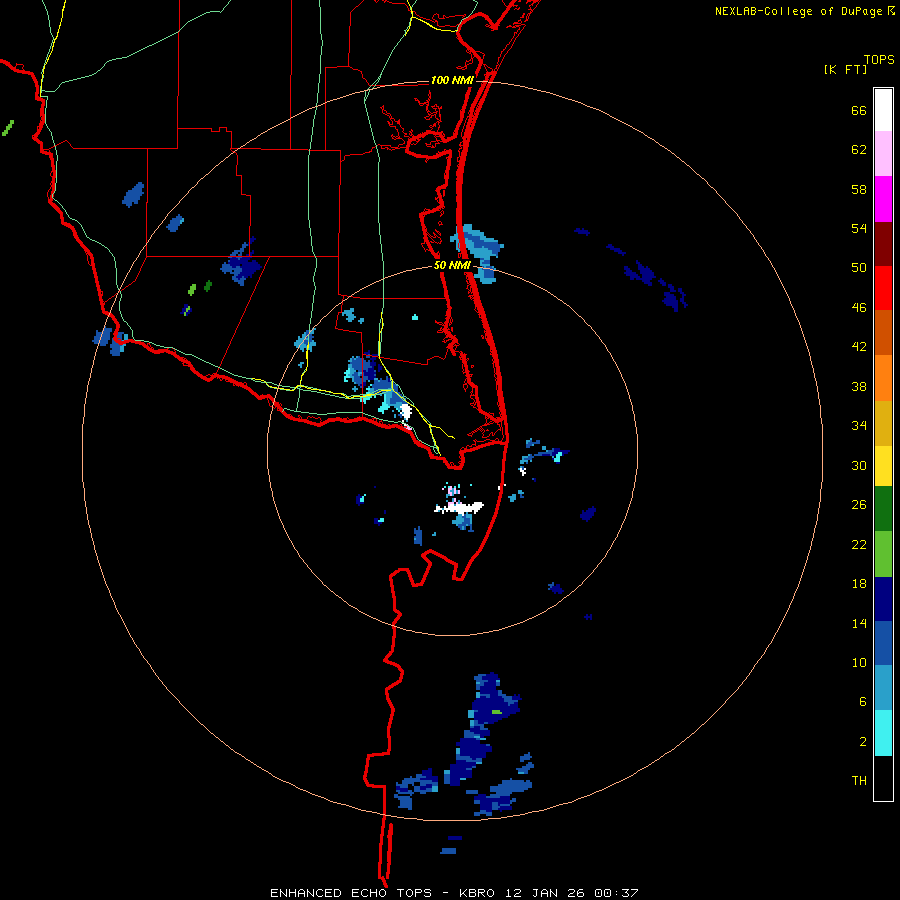Pick the magenta legend color swatch
Viewport: 900px width, 900px height.
883,199
